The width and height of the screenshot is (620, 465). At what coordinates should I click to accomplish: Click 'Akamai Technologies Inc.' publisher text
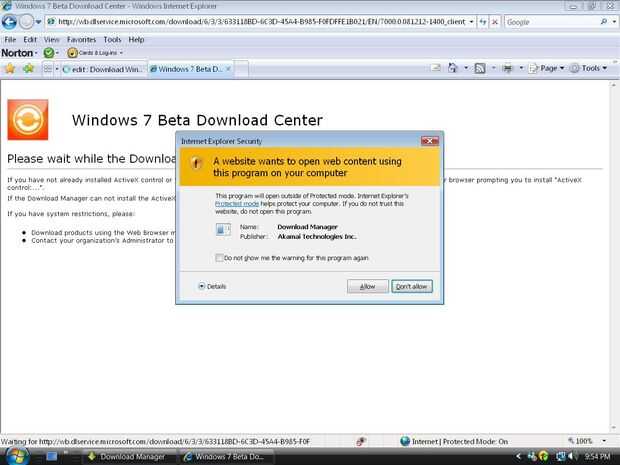pos(317,236)
